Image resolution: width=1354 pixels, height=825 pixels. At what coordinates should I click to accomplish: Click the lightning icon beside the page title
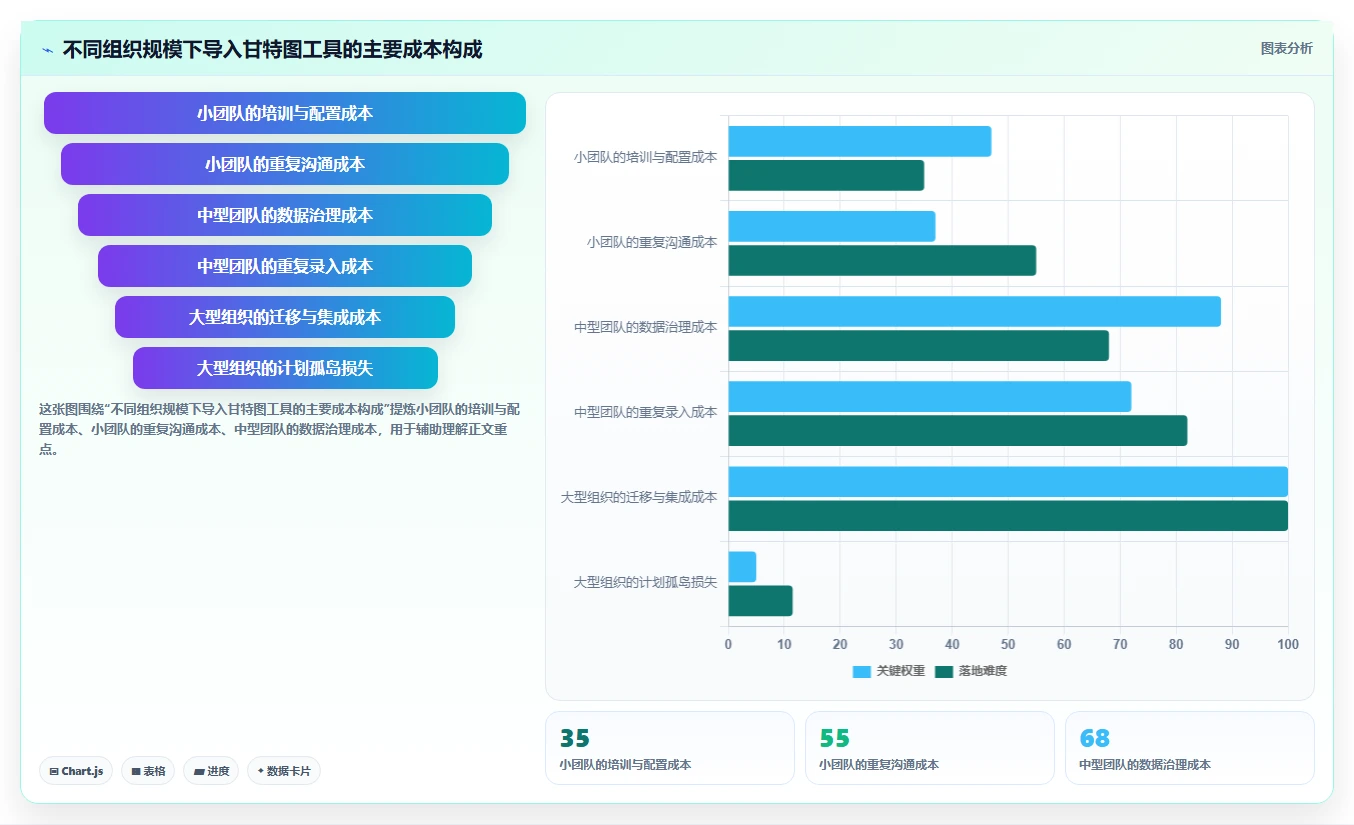47,49
